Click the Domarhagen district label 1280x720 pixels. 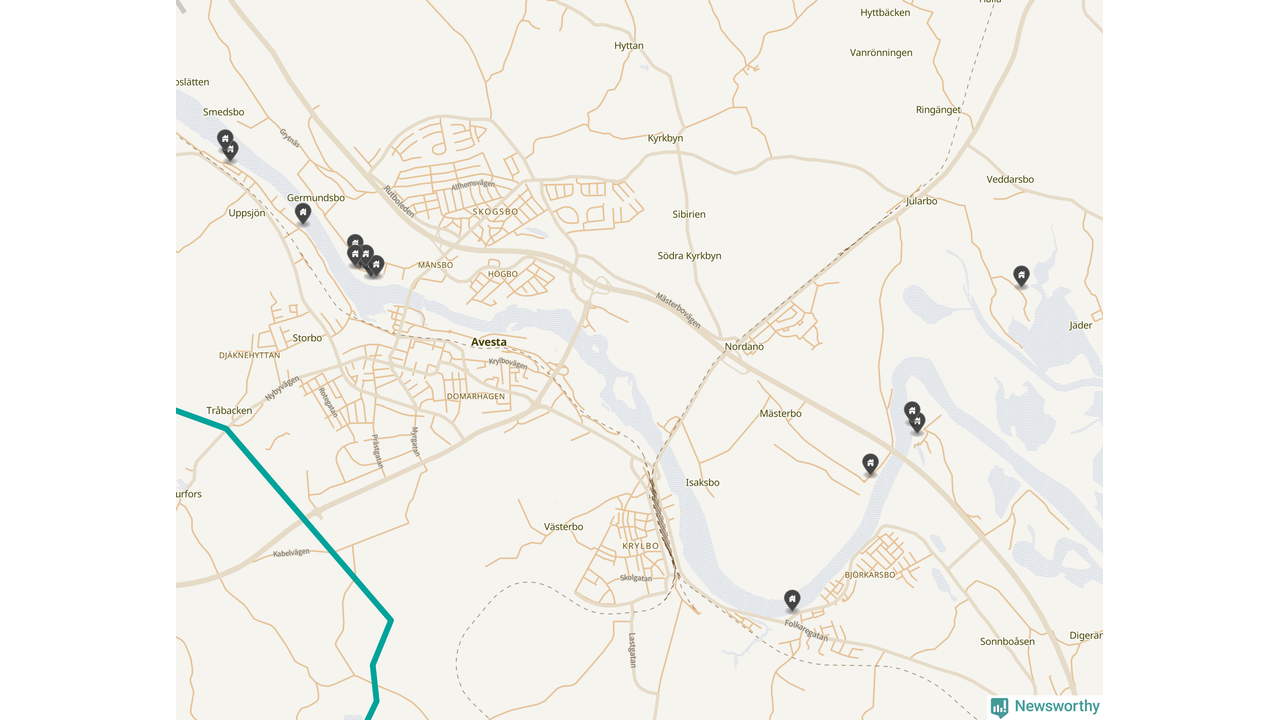[476, 396]
